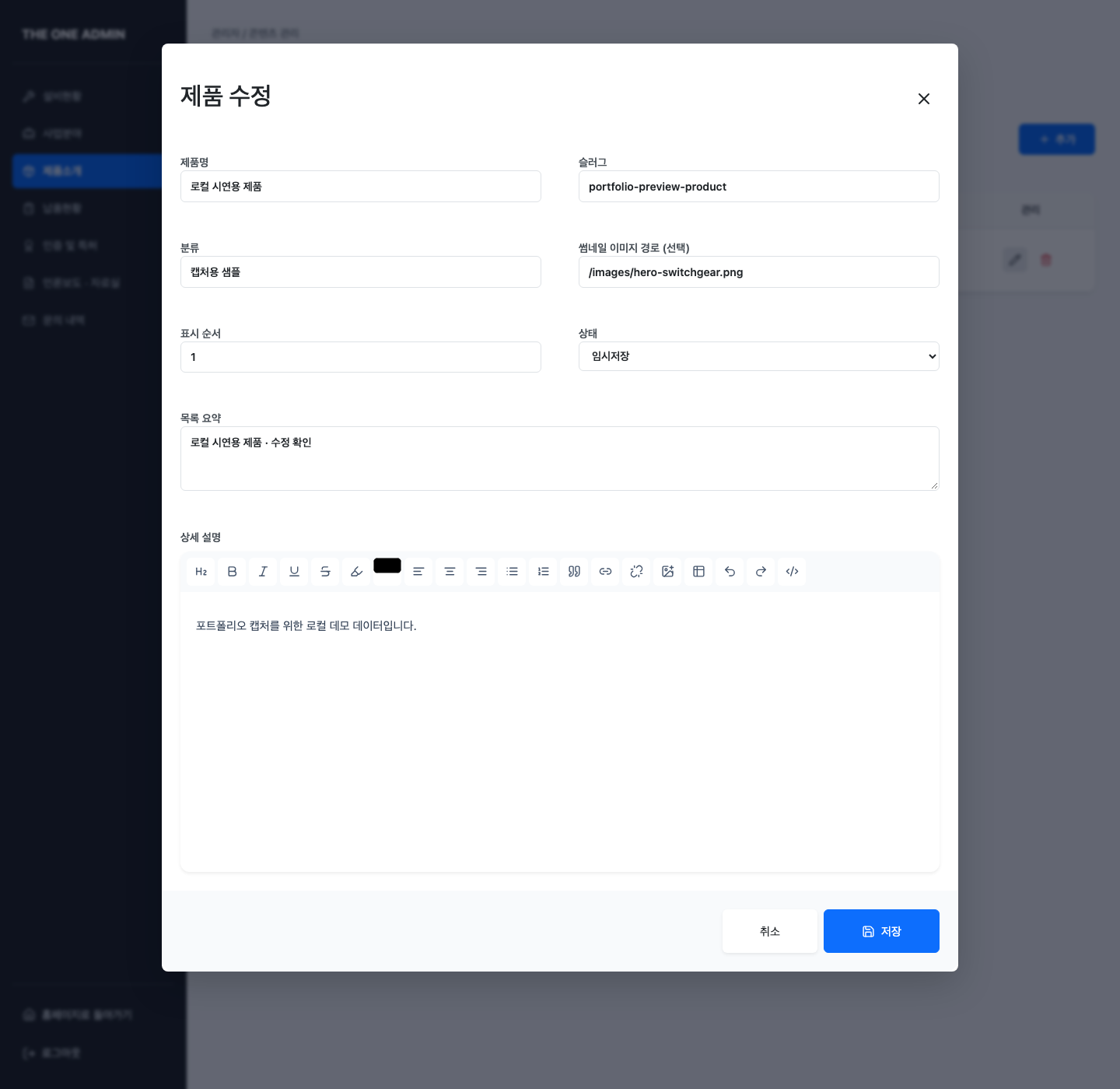Screen dimensions: 1120x1089
Task: Click blue add button behind dialog
Action: click(x=1057, y=139)
